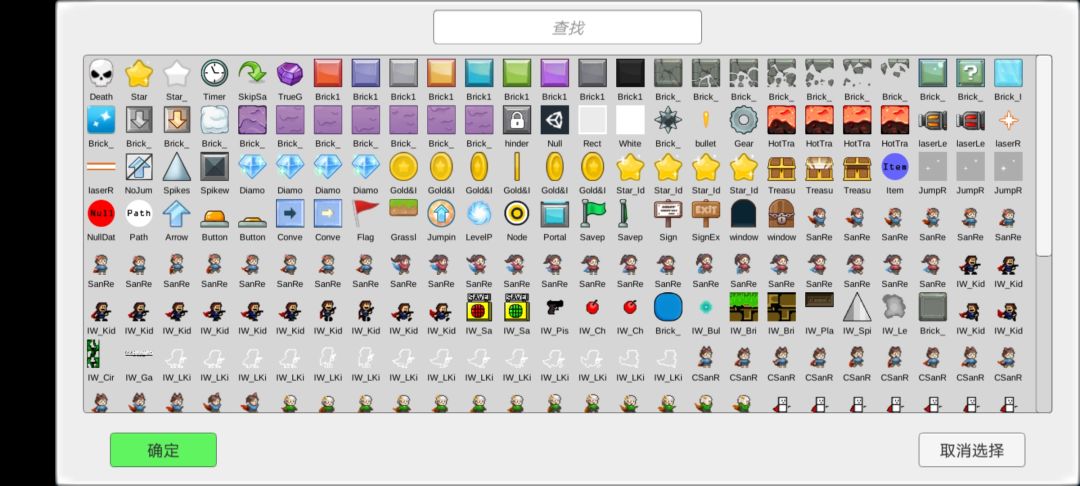Select the Sign wooden signpost
The width and height of the screenshot is (1080, 486).
tap(667, 213)
